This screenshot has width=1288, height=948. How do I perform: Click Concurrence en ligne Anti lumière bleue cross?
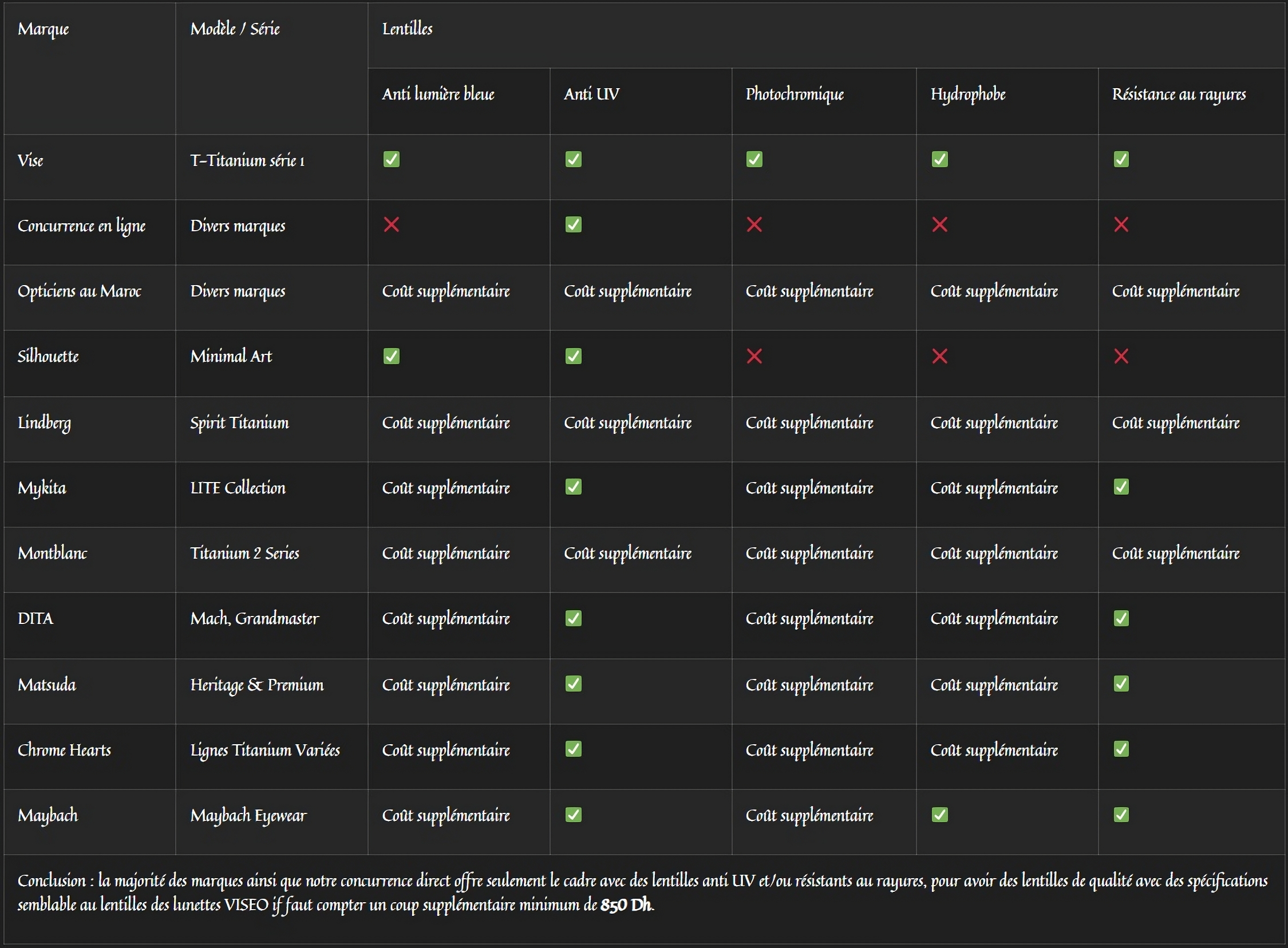coord(392,224)
